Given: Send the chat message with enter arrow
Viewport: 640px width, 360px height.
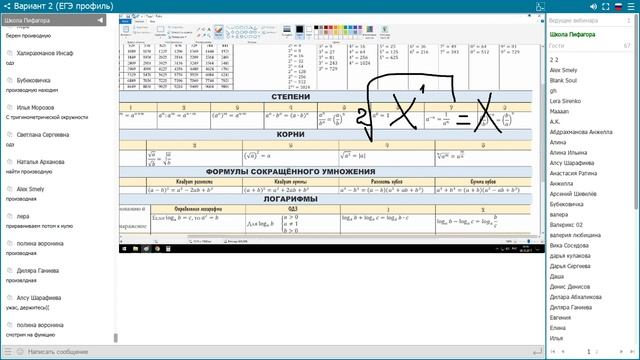Looking at the screenshot, I should 538,351.
